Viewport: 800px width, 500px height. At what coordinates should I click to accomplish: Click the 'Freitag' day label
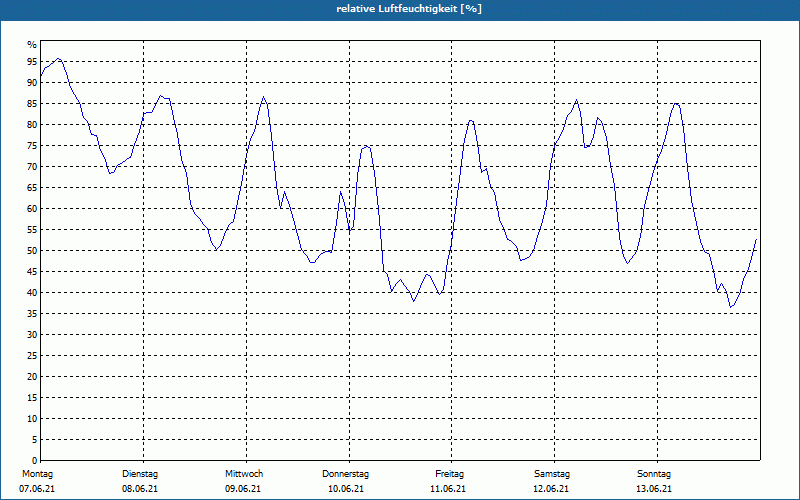pos(449,474)
